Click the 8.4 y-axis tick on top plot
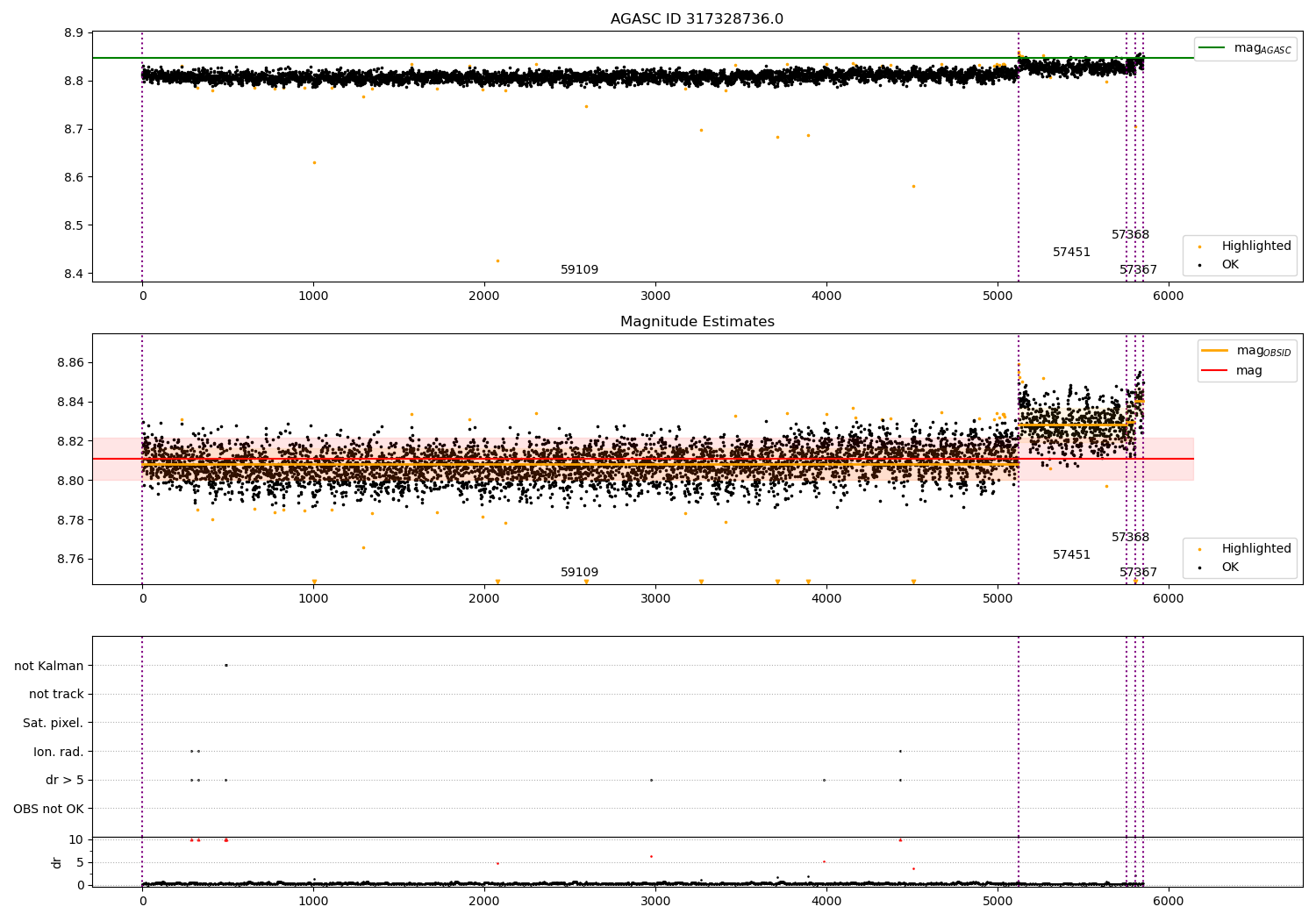 click(75, 274)
